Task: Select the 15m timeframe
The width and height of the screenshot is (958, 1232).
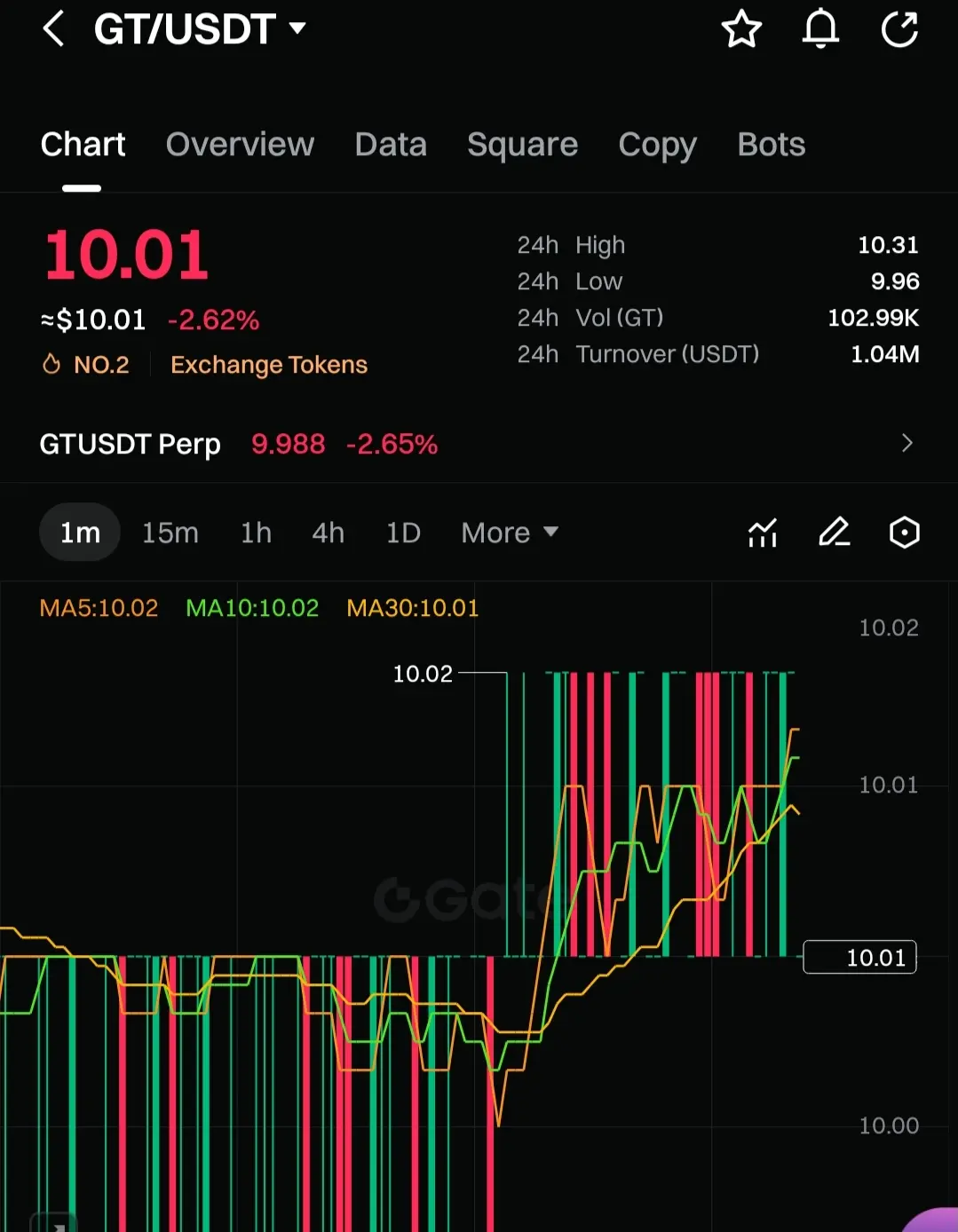Action: point(170,533)
